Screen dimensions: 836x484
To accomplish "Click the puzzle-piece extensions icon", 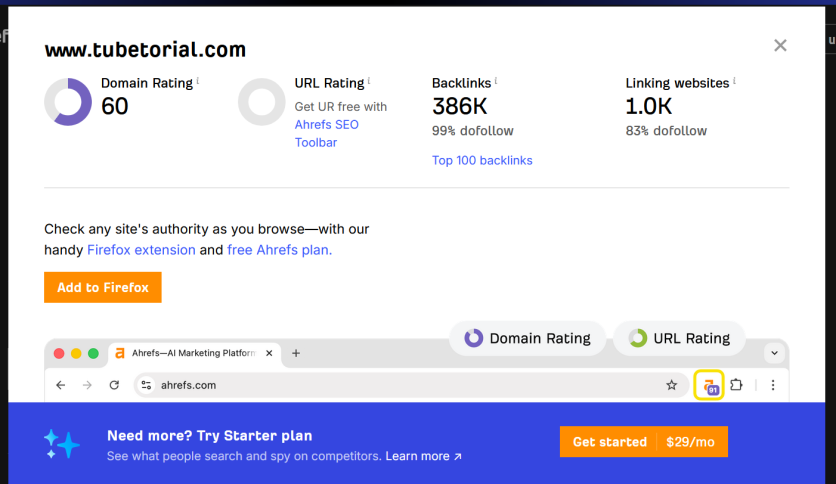I will (x=736, y=385).
